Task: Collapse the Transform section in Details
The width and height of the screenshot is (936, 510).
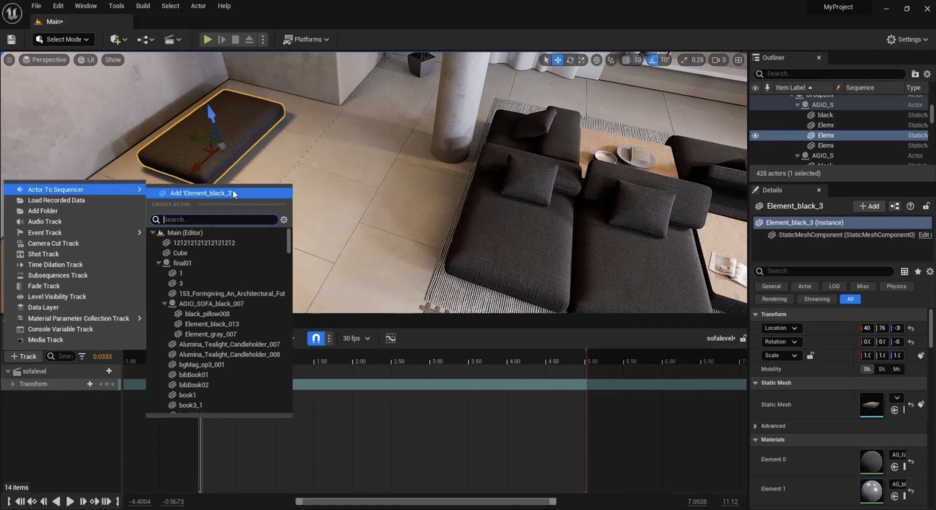Action: coord(756,314)
